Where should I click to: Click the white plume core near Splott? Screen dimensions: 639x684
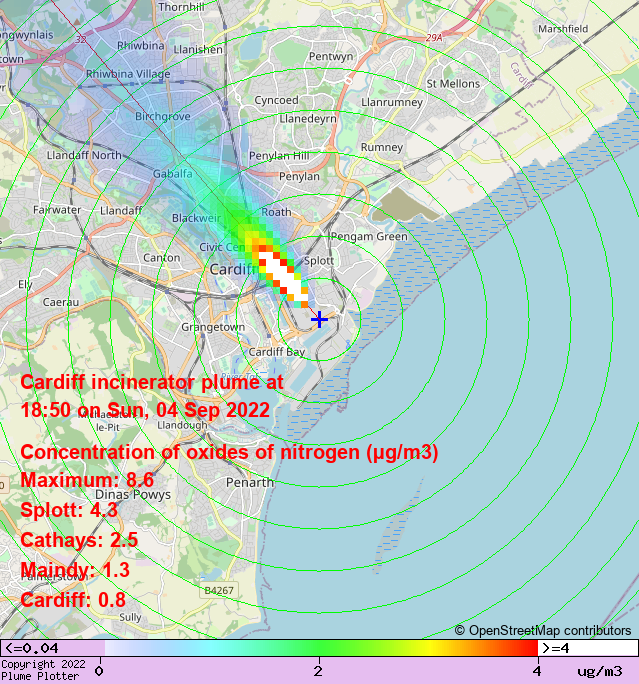click(x=284, y=276)
